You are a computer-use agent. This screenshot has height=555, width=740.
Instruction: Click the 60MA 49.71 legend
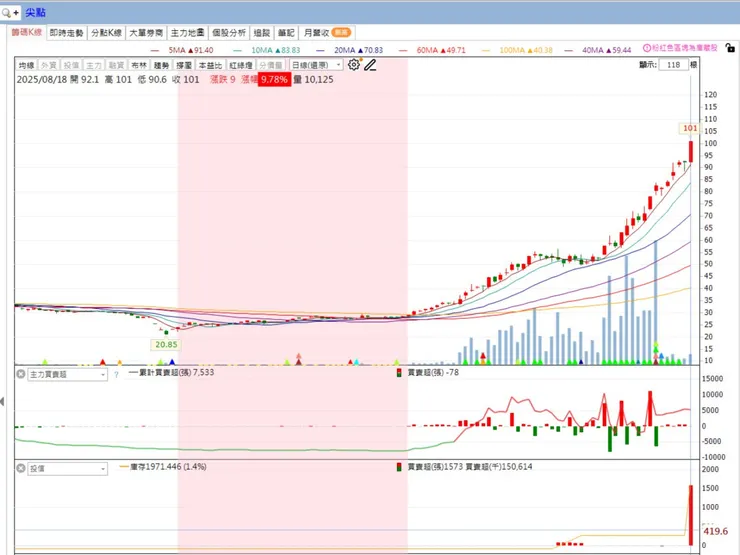click(x=432, y=50)
